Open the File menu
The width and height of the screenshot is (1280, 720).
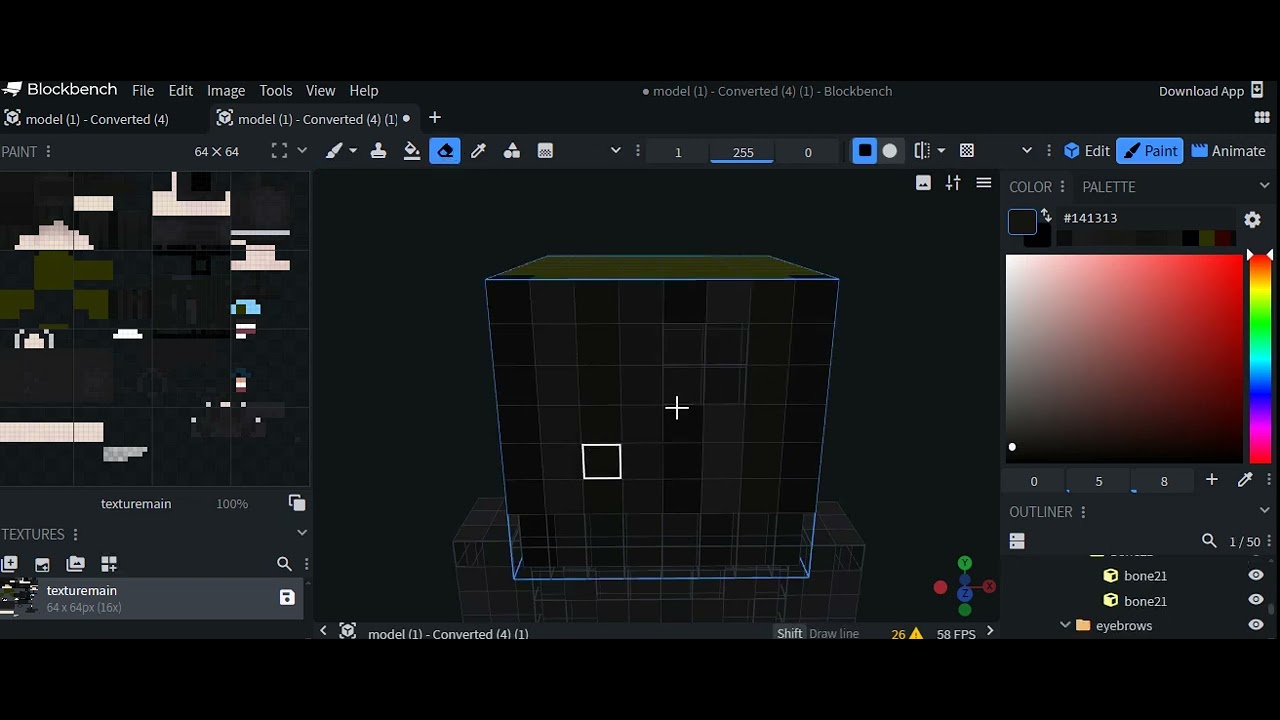click(x=143, y=90)
